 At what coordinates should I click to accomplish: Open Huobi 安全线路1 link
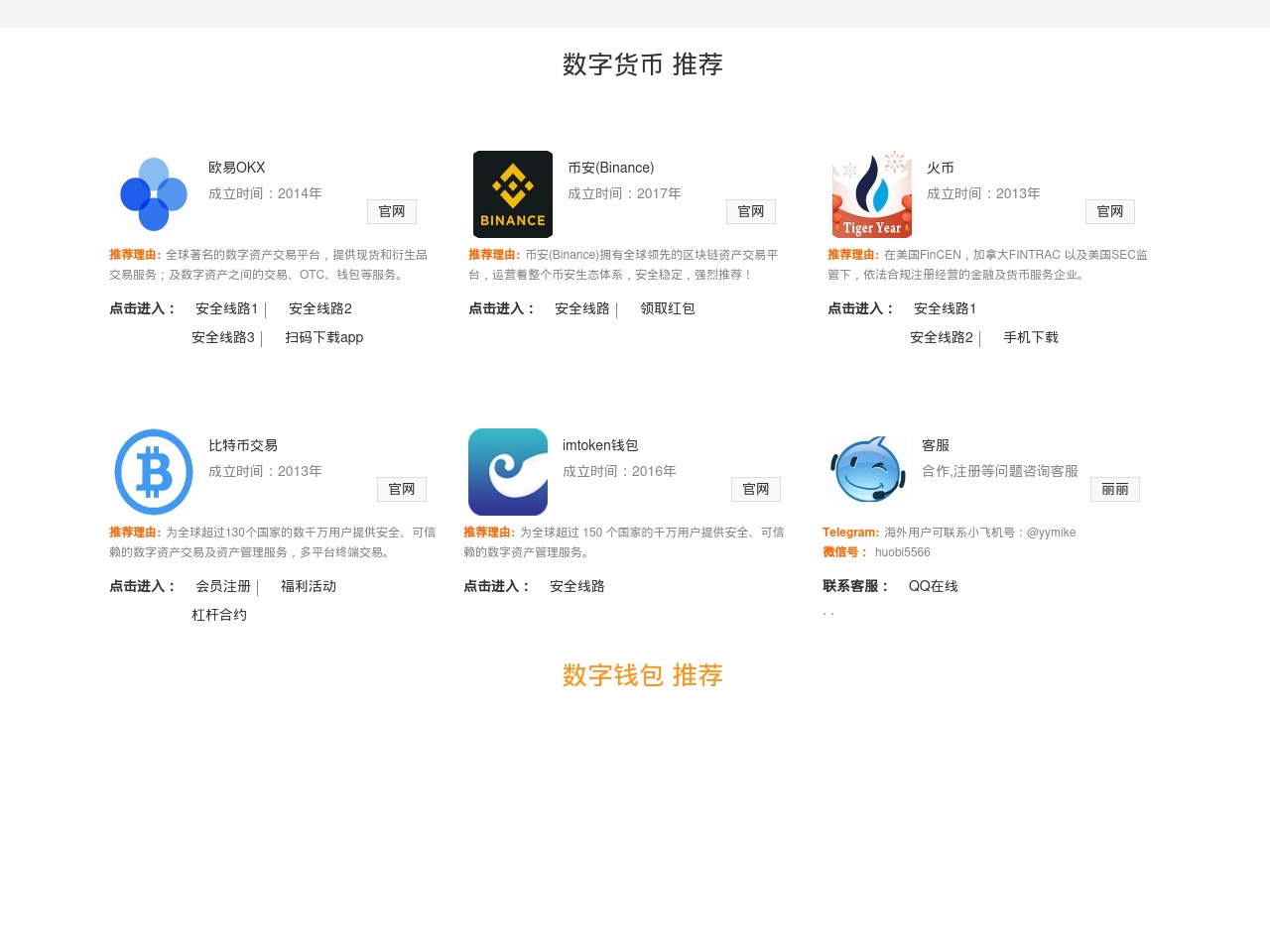point(946,308)
